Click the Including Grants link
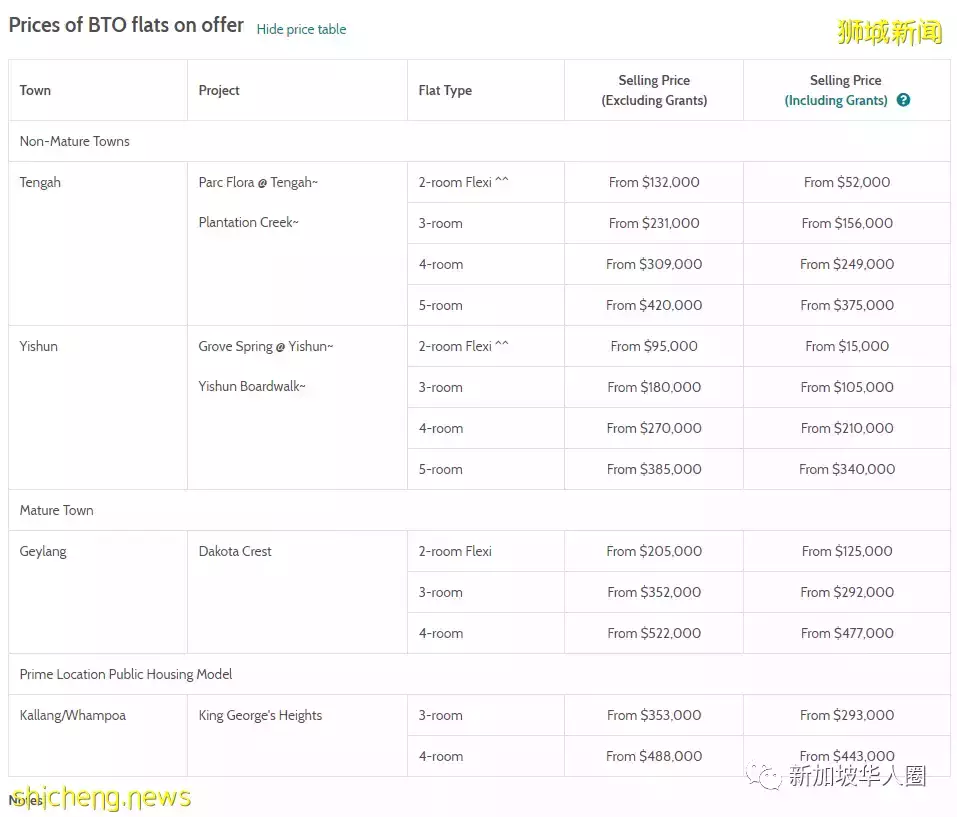Viewport: 957px width, 817px height. click(836, 100)
